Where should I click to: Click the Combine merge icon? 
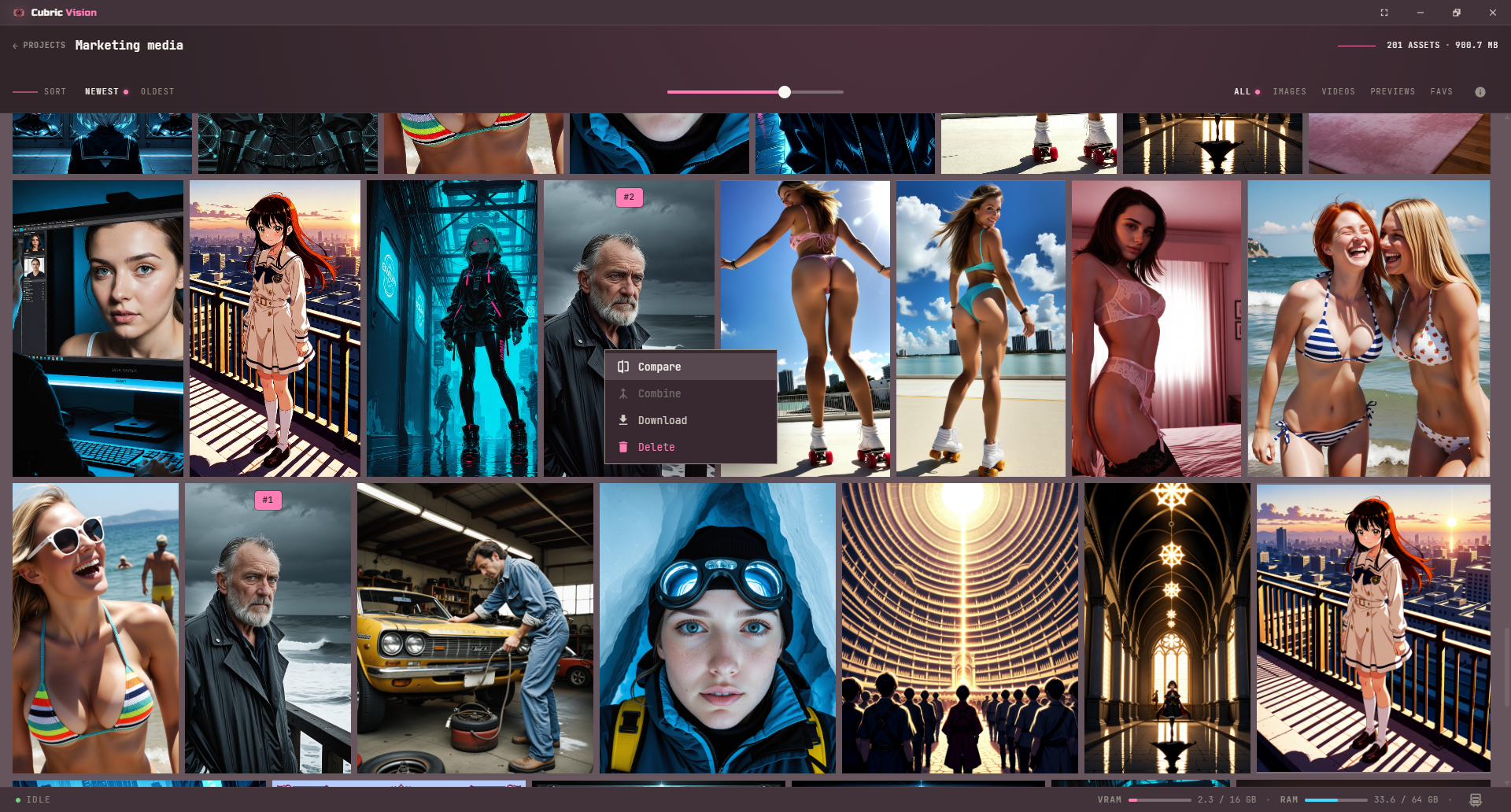point(623,393)
